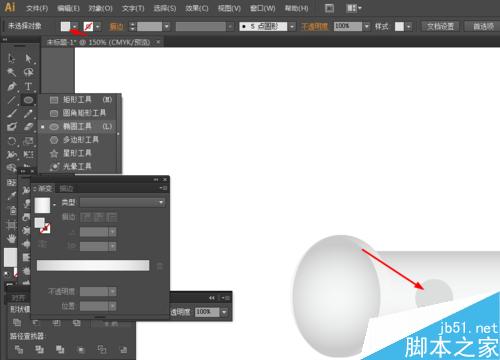Select the Magic Wand tool
500x360 pixels.
coord(12,72)
